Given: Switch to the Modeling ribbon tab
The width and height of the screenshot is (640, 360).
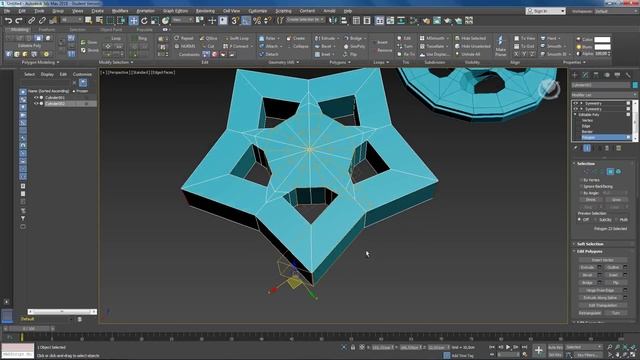Looking at the screenshot, I should click(20, 30).
